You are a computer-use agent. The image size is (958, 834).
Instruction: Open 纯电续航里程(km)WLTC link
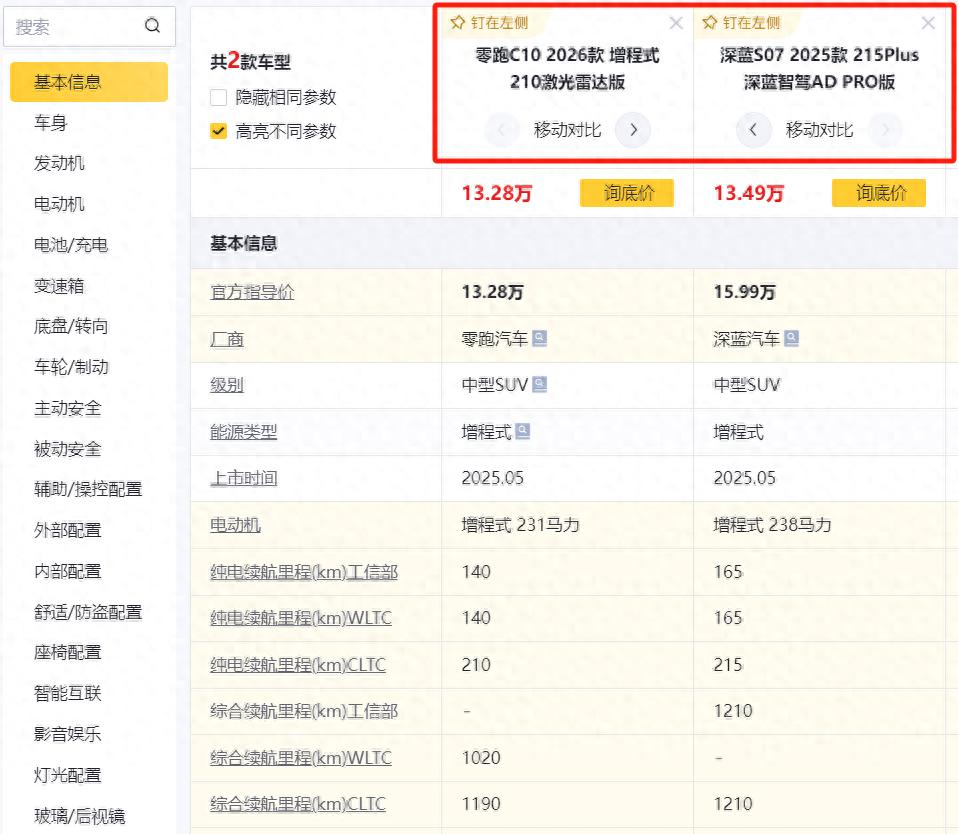pyautogui.click(x=301, y=618)
